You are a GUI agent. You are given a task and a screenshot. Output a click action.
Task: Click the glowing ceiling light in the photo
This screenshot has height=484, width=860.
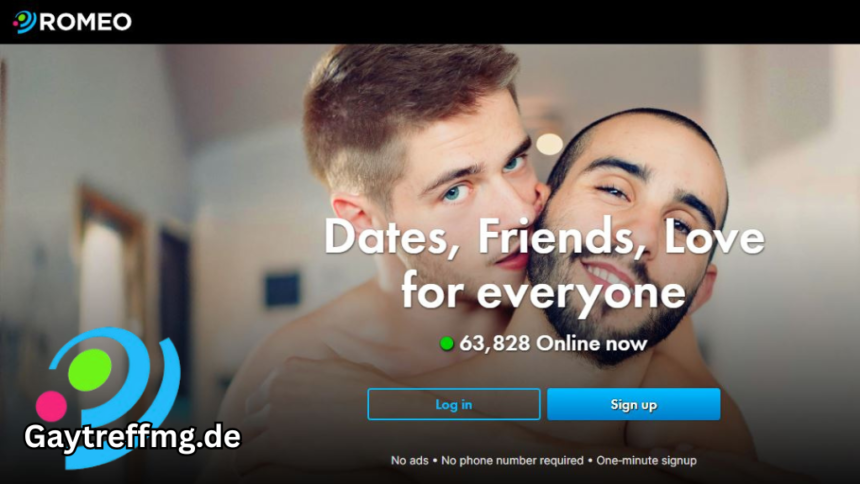click(x=549, y=144)
